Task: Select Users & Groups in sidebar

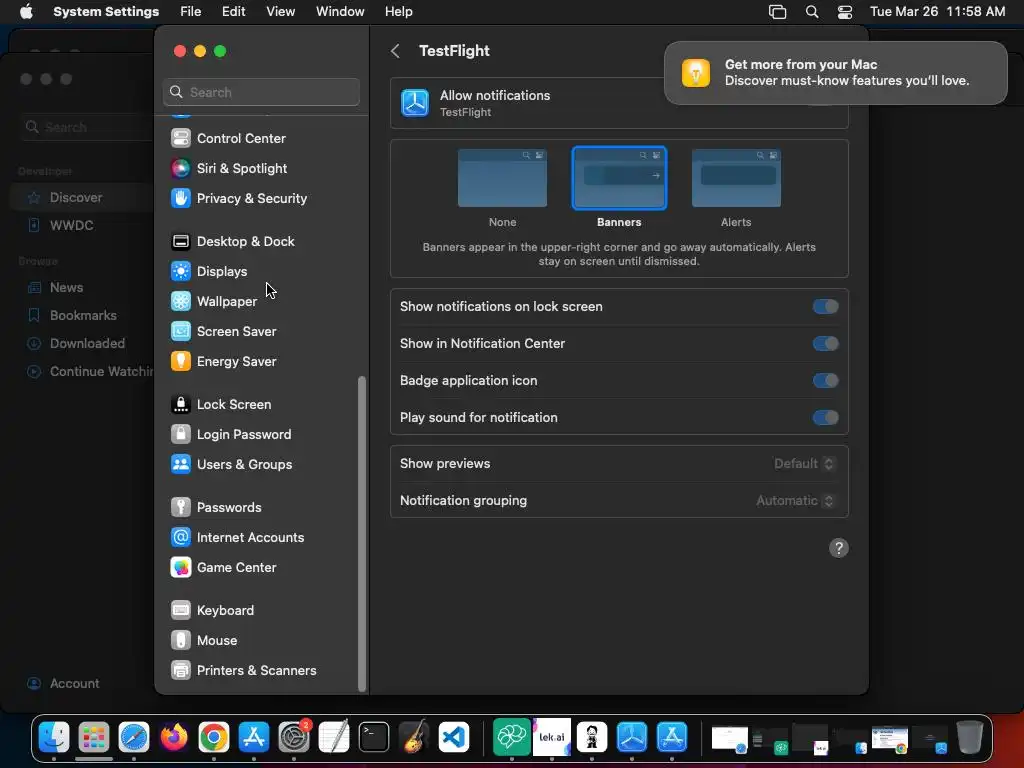Action: (x=231, y=465)
